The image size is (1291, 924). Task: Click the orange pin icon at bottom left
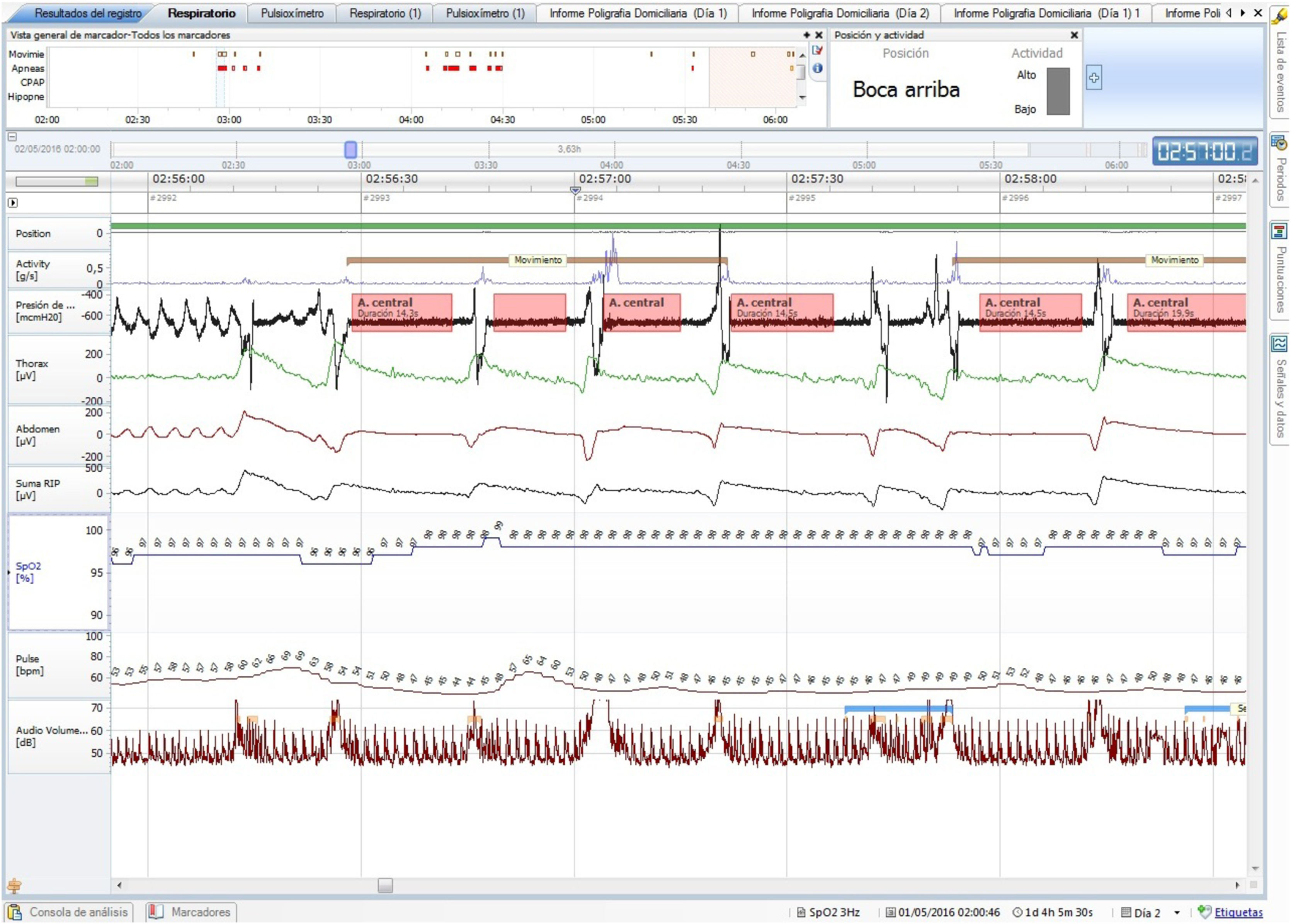pos(14,886)
